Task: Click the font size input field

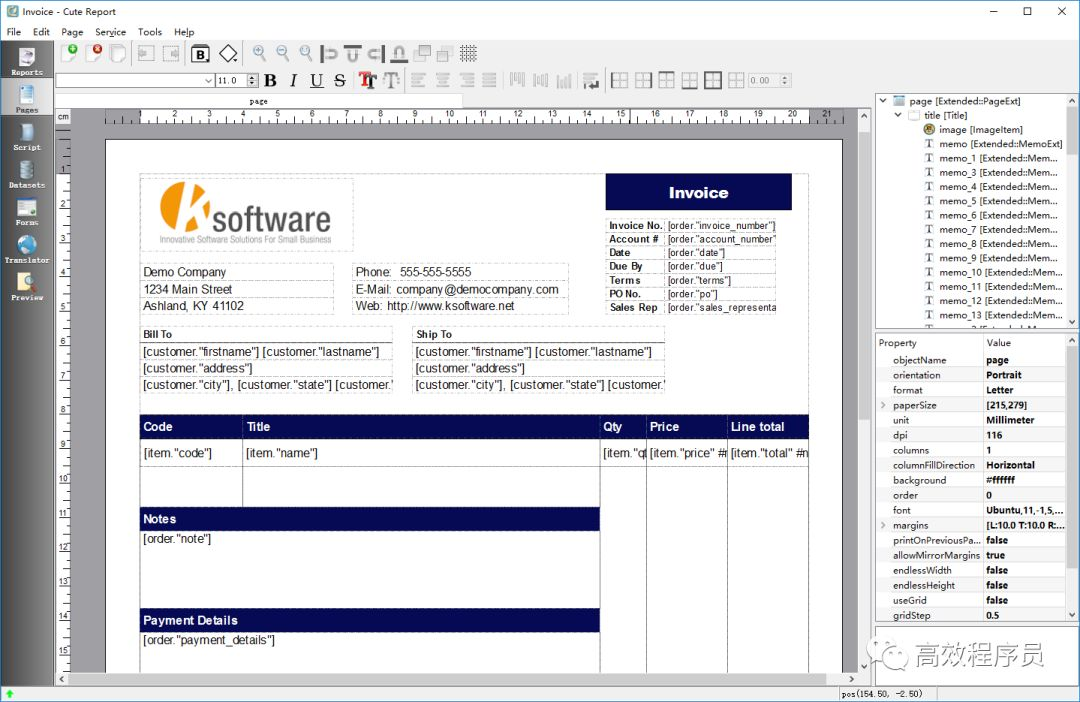Action: pos(229,81)
